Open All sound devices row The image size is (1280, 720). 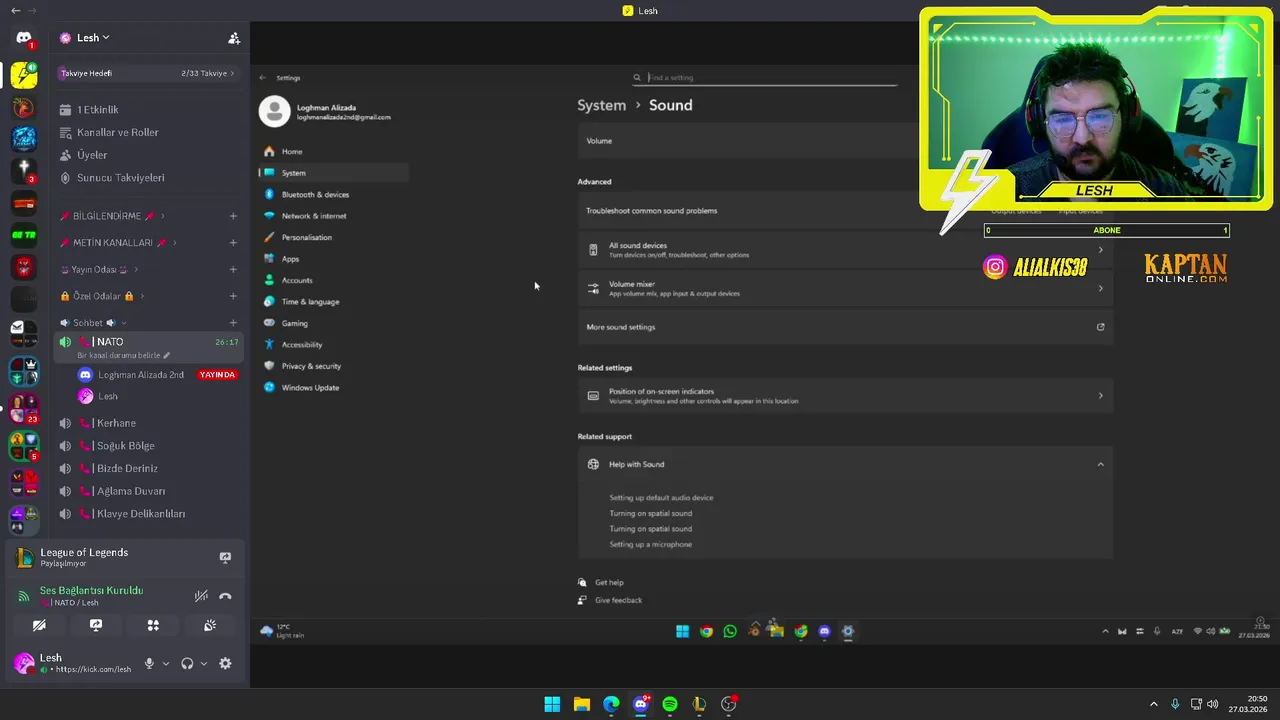coord(845,250)
